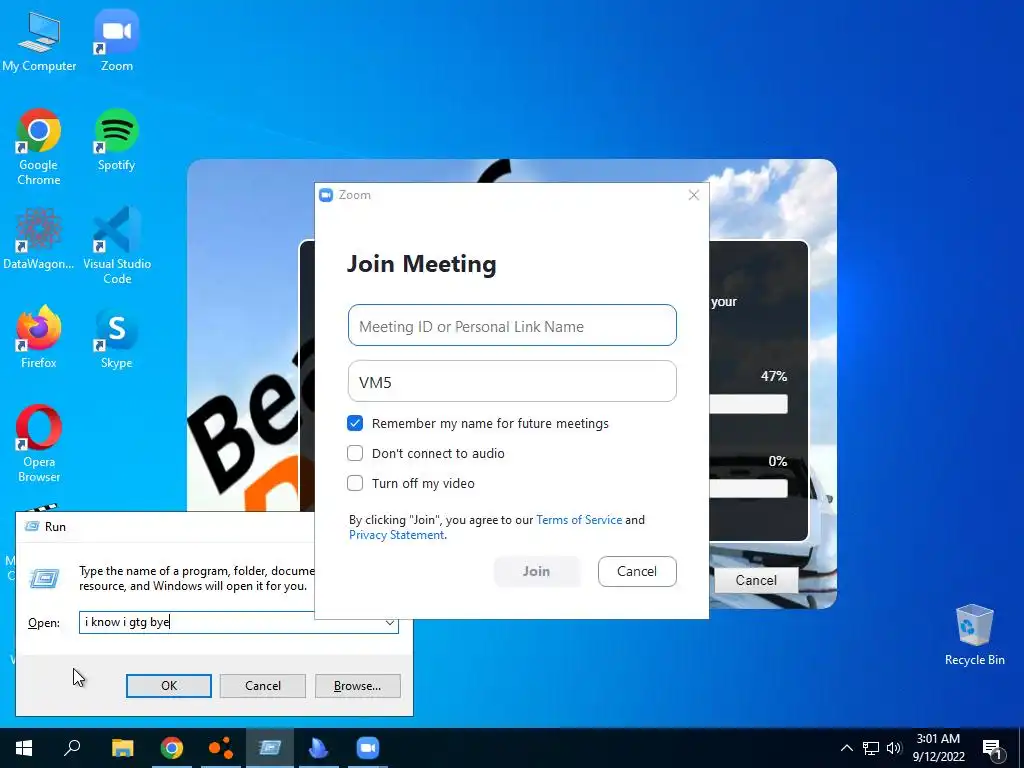
Task: Open the notification center icon
Action: coord(992,749)
